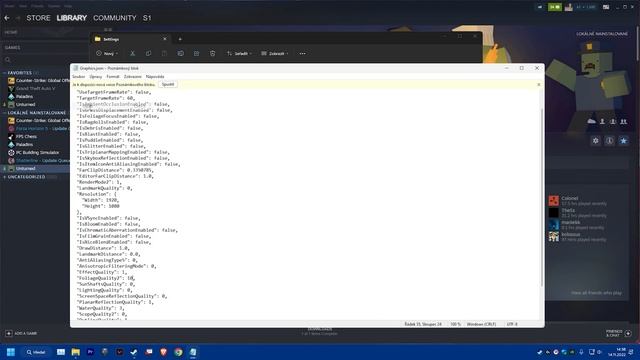Open the Seřadit sort dropdown in File Explorer
This screenshot has width=640, height=360.
point(239,53)
